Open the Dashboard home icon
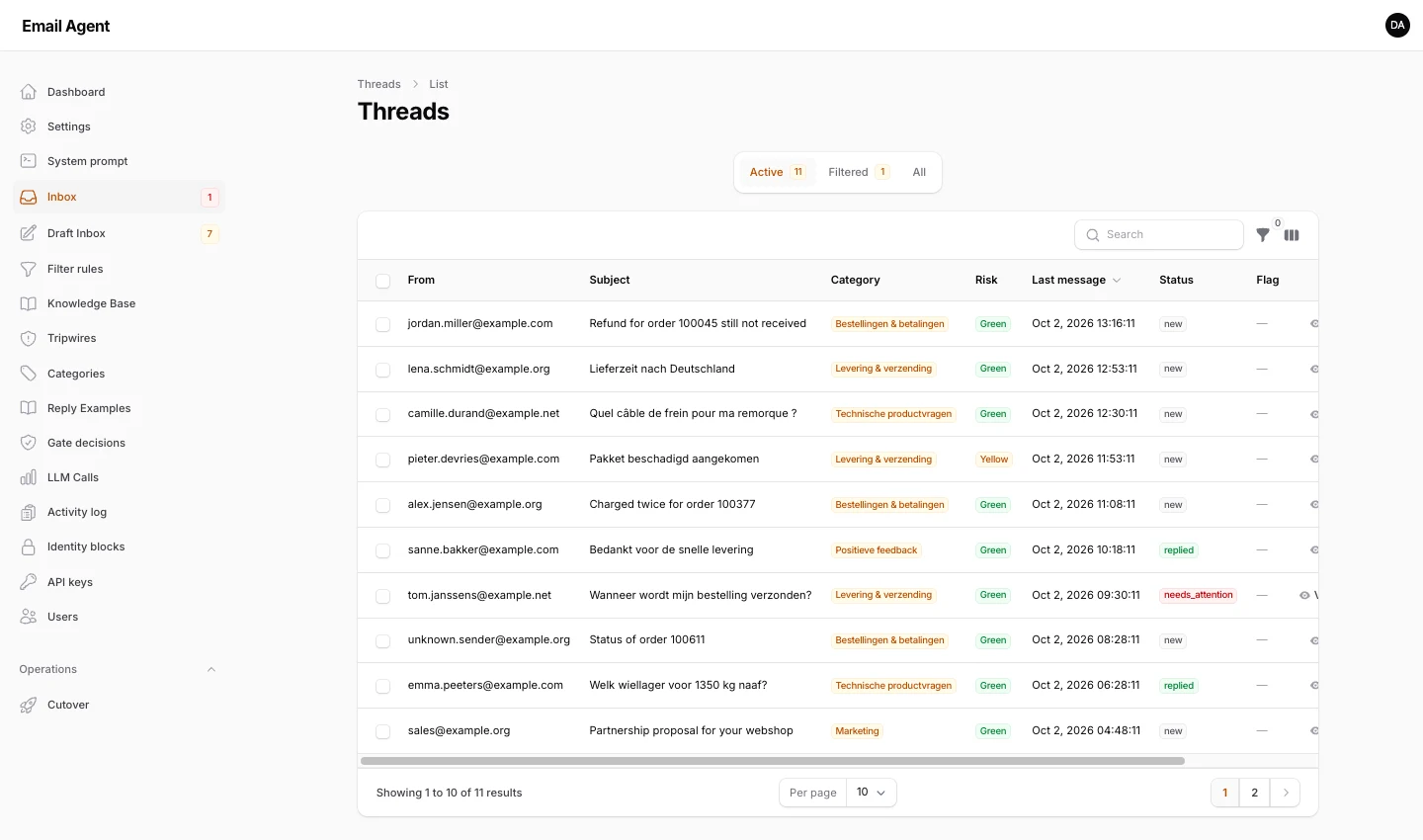 (29, 92)
